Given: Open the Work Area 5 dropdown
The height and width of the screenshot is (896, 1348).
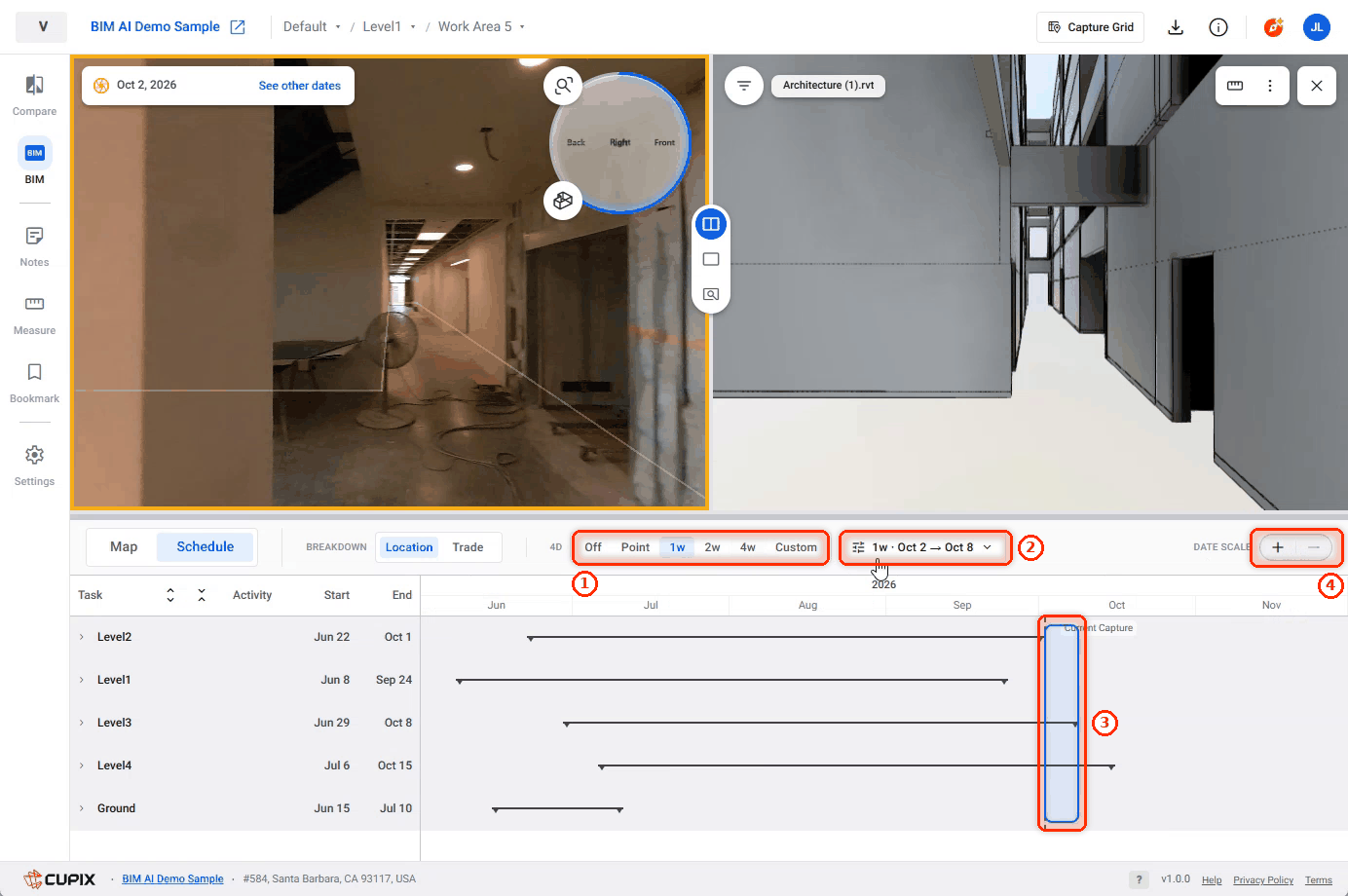Looking at the screenshot, I should tap(481, 27).
